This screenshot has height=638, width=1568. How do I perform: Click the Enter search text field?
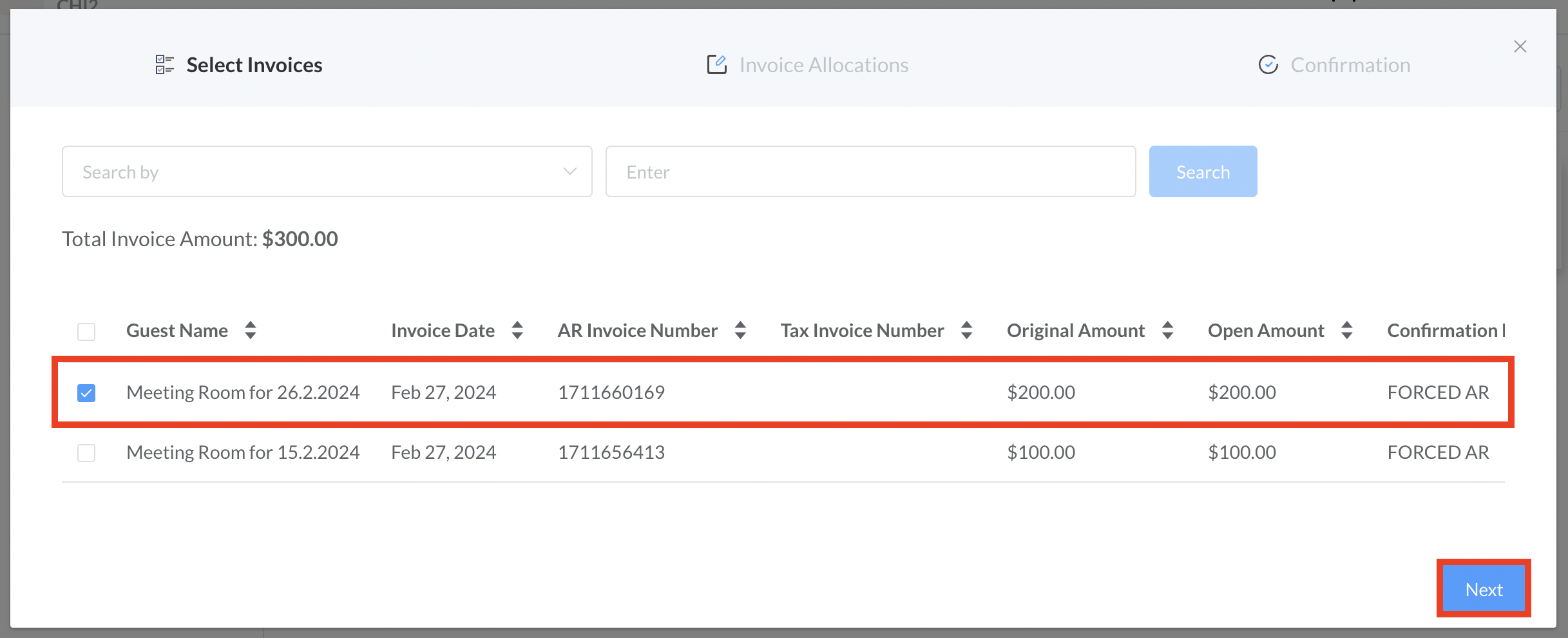coord(870,171)
